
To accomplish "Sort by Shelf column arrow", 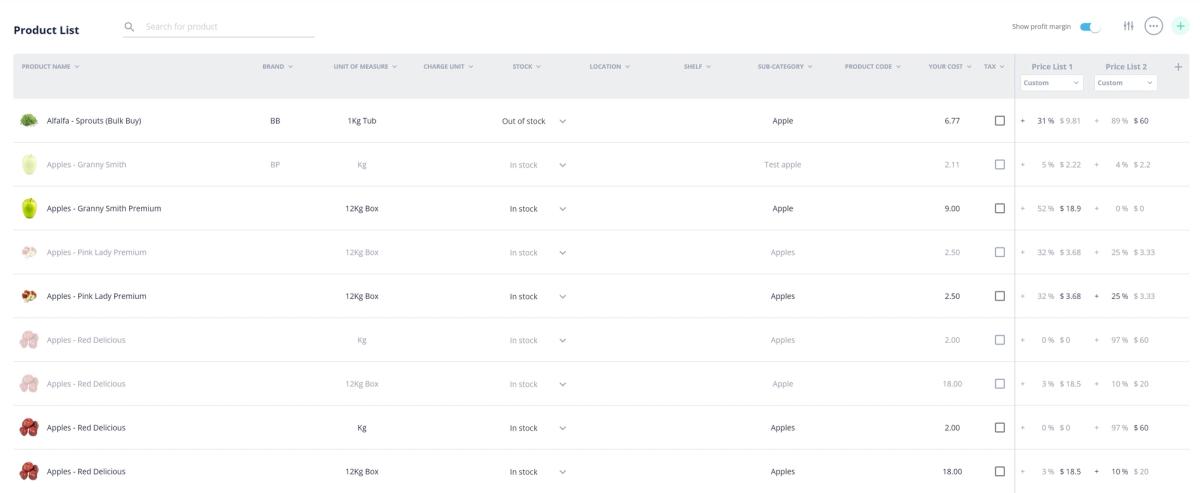I will (x=709, y=67).
